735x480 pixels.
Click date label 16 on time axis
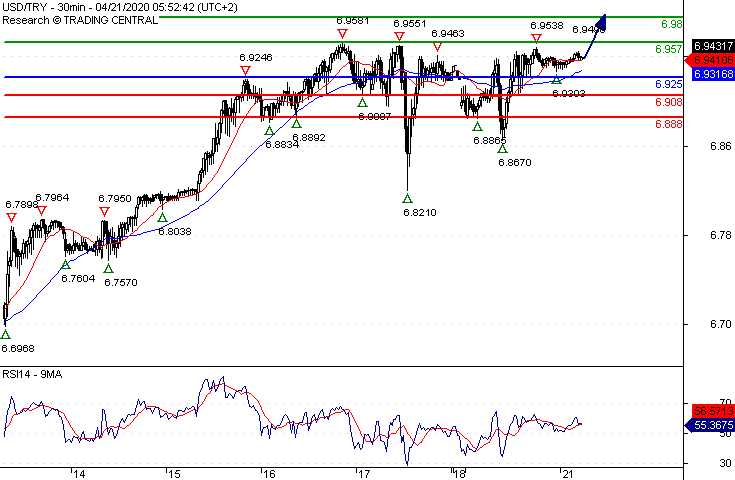click(269, 474)
